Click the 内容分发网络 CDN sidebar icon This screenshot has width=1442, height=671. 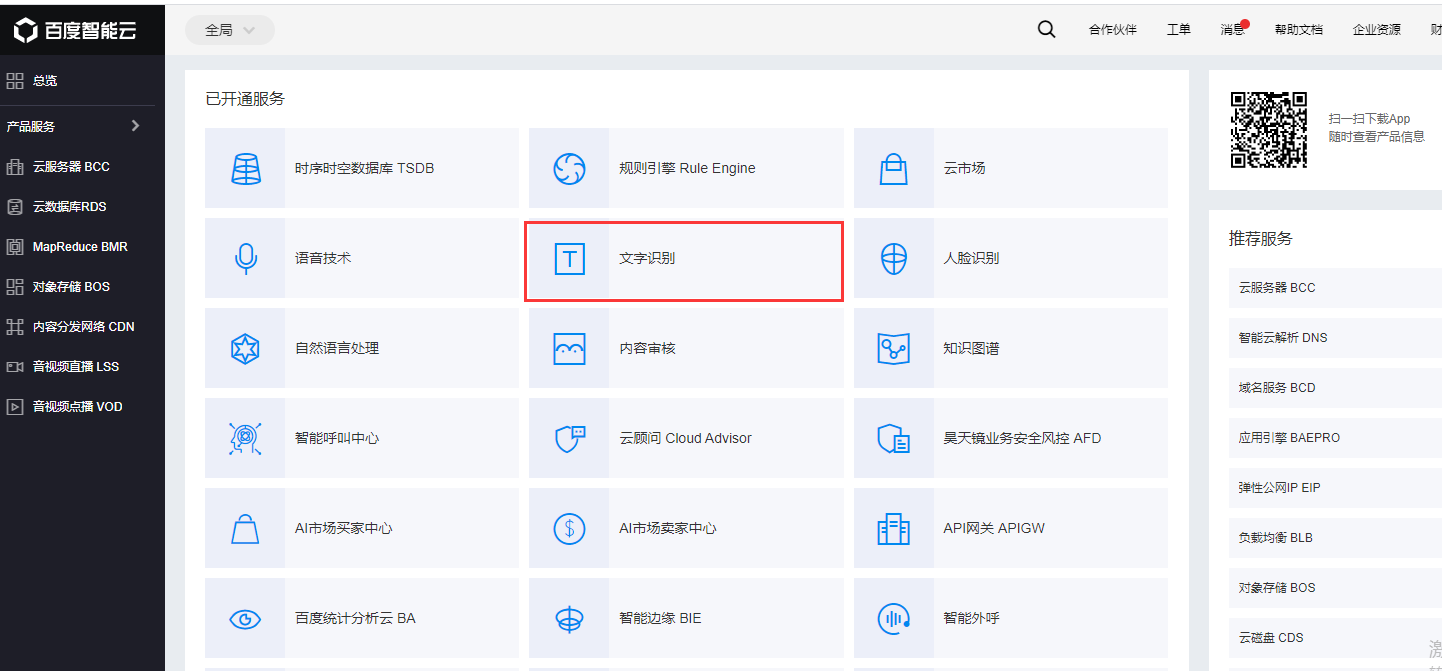[x=15, y=327]
